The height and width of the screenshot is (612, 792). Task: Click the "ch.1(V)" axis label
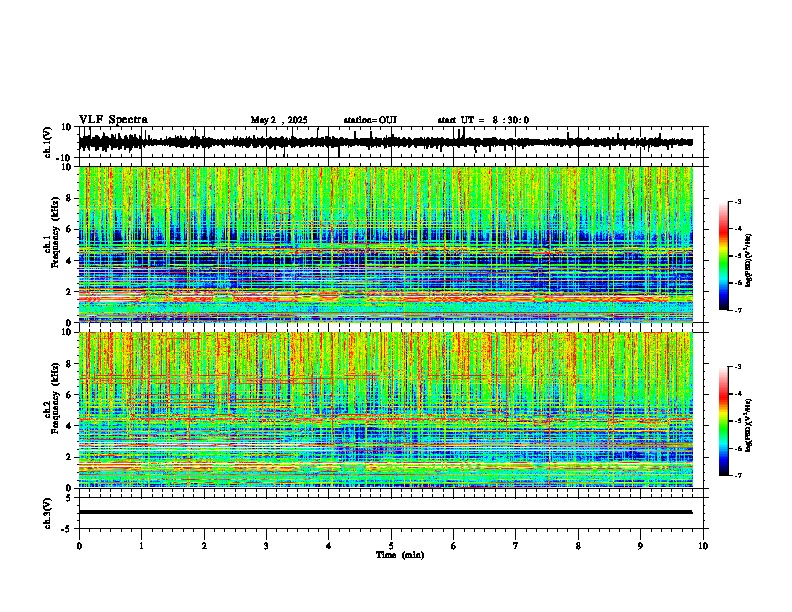click(48, 142)
